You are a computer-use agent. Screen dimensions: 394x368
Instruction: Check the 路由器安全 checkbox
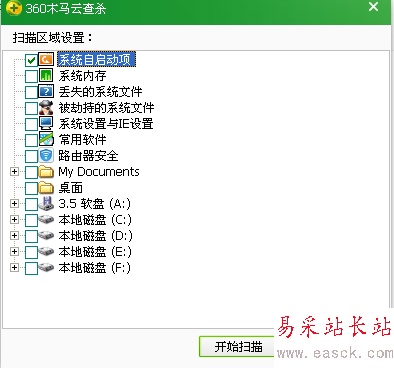point(31,156)
